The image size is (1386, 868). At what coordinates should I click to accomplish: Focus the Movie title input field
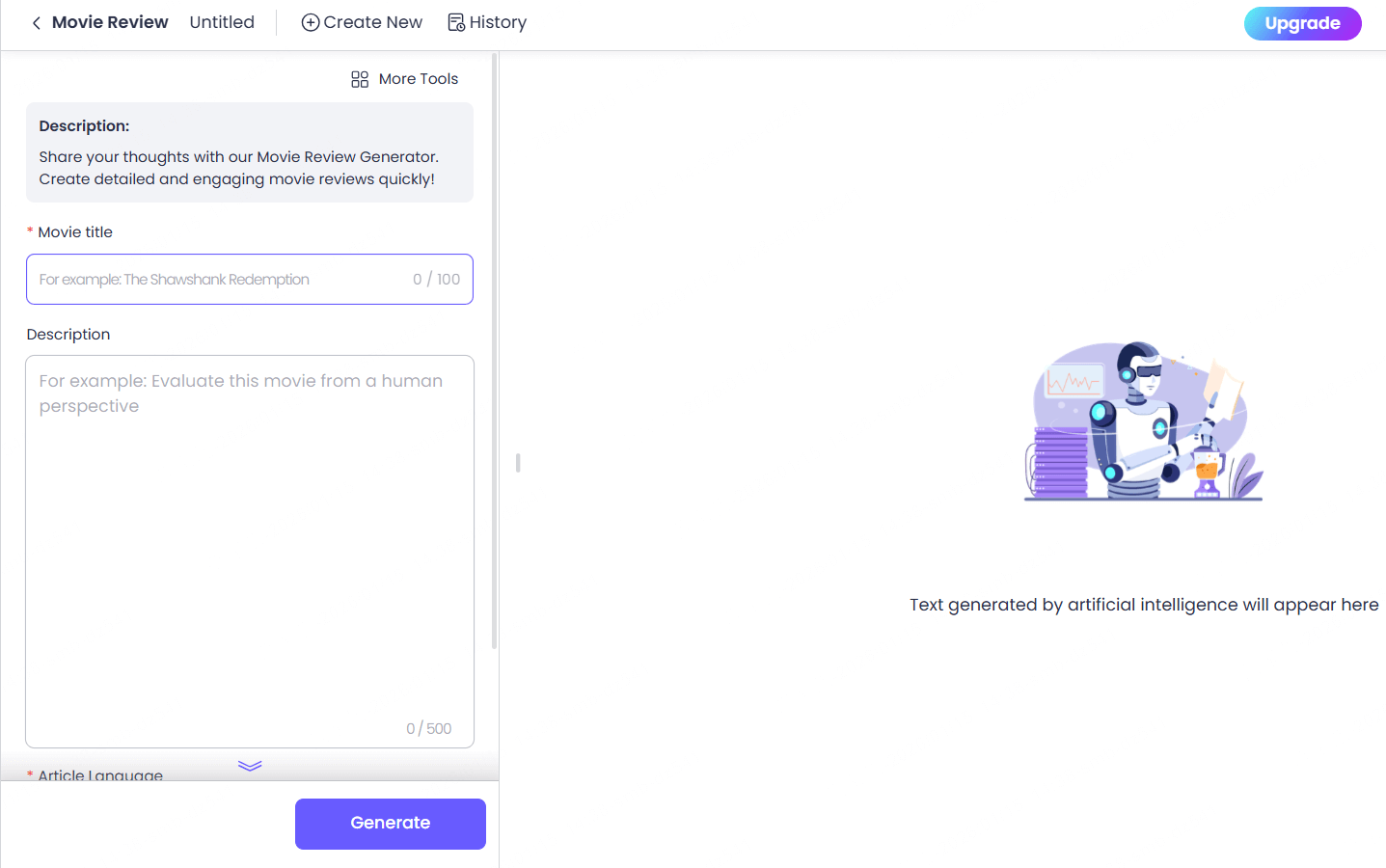pyautogui.click(x=222, y=280)
